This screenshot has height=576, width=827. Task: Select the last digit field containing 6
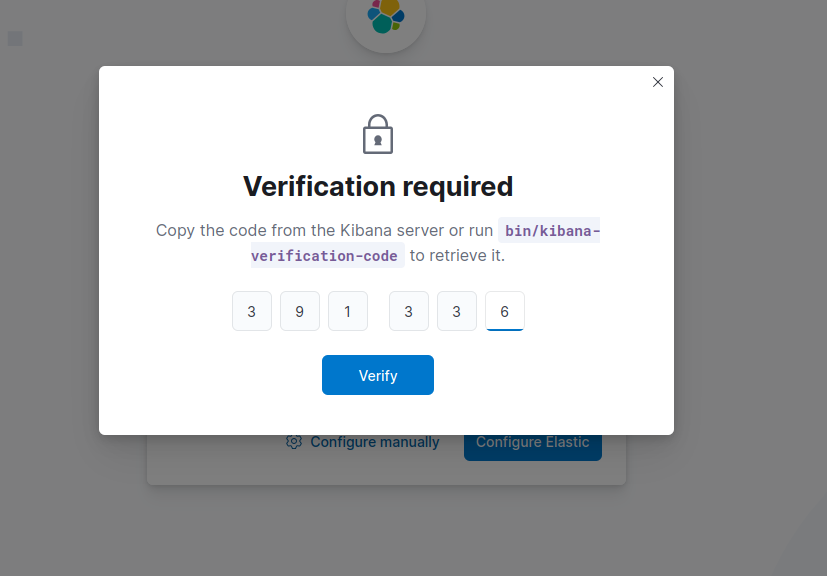pos(505,311)
